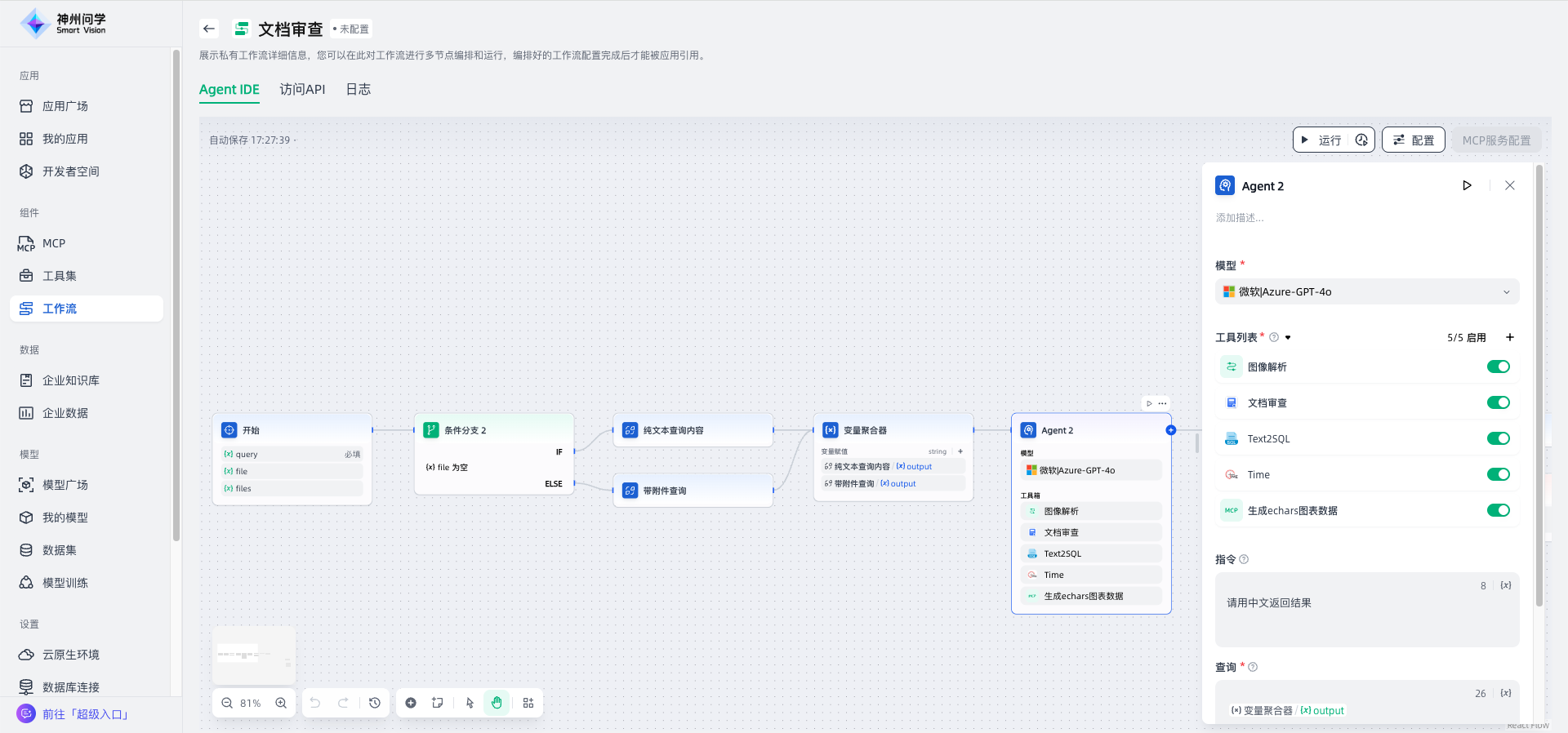The image size is (1568, 733).
Task: Open the run history dropdown beside 运行
Action: tap(1361, 140)
